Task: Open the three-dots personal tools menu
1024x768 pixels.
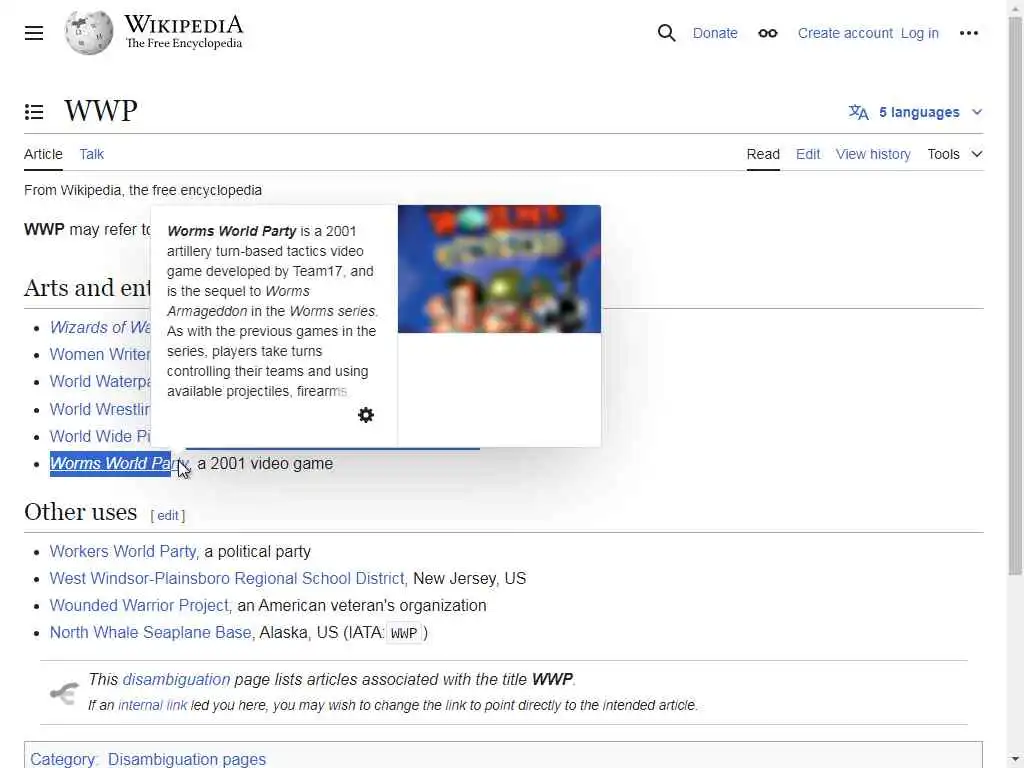Action: (x=968, y=33)
